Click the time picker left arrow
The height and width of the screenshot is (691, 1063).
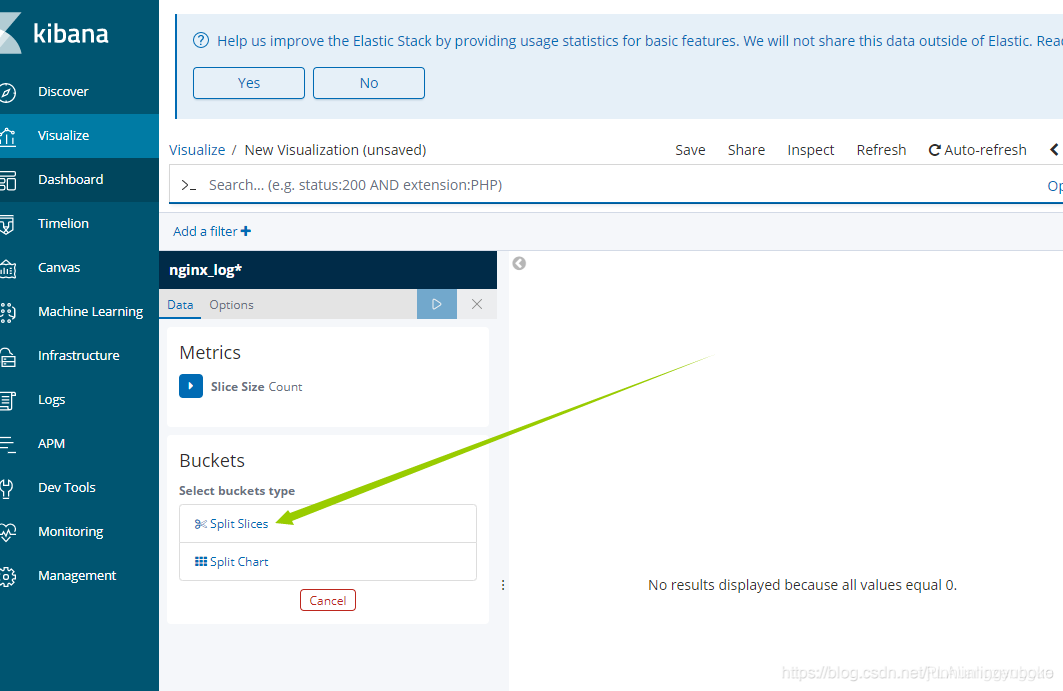[1054, 150]
